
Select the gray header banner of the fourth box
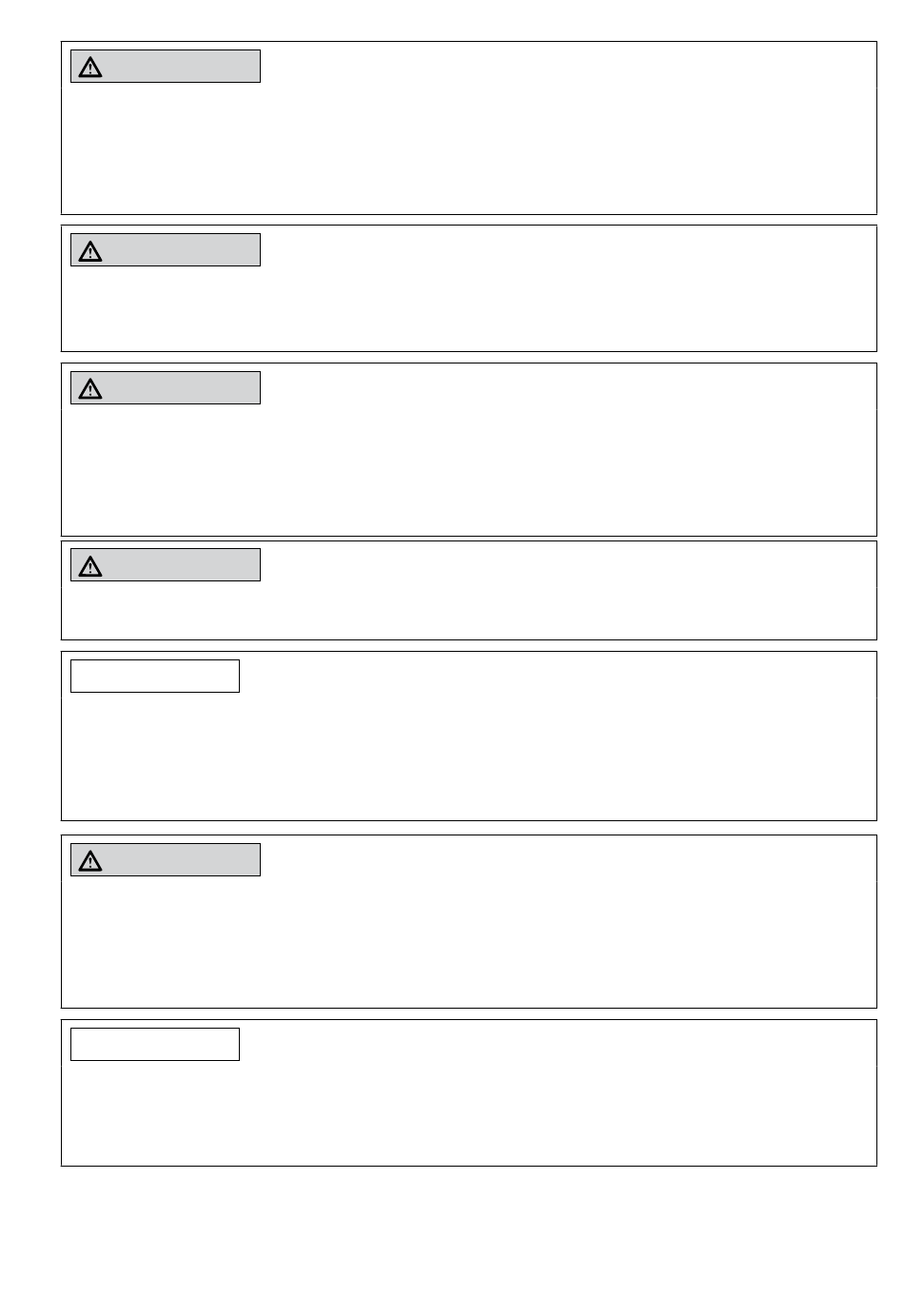pos(166,565)
